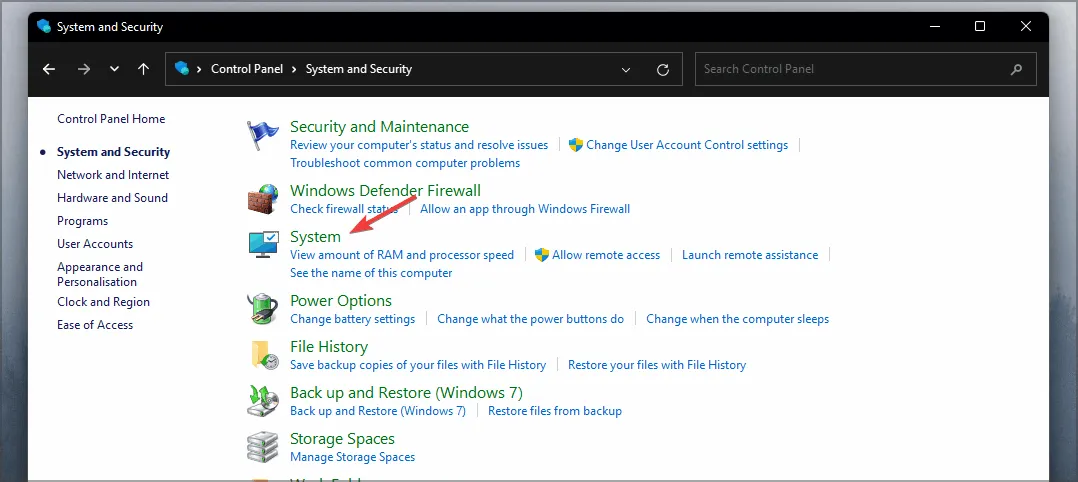Select Network and Internet in sidebar
The height and width of the screenshot is (482, 1078).
[x=113, y=175]
